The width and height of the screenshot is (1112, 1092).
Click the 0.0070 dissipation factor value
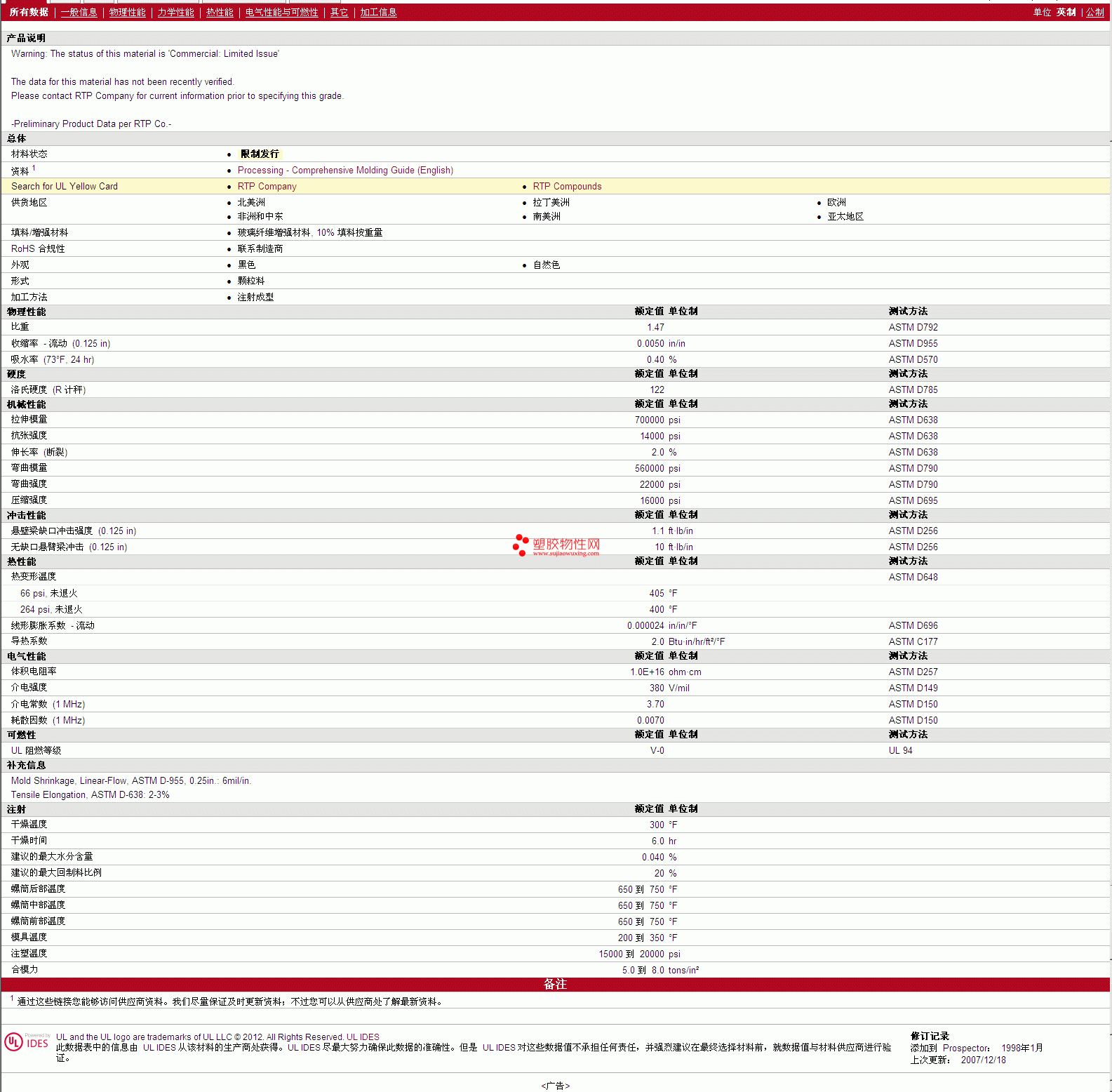(650, 720)
